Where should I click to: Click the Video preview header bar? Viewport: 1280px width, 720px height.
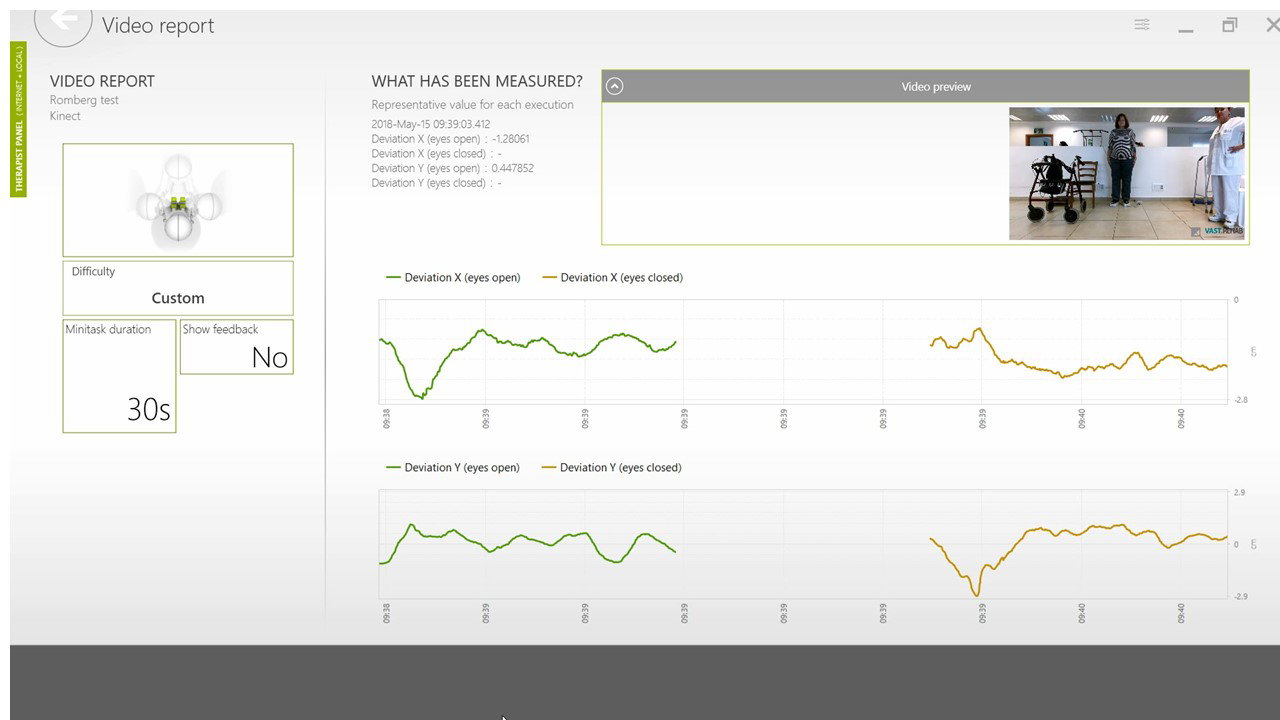[935, 86]
